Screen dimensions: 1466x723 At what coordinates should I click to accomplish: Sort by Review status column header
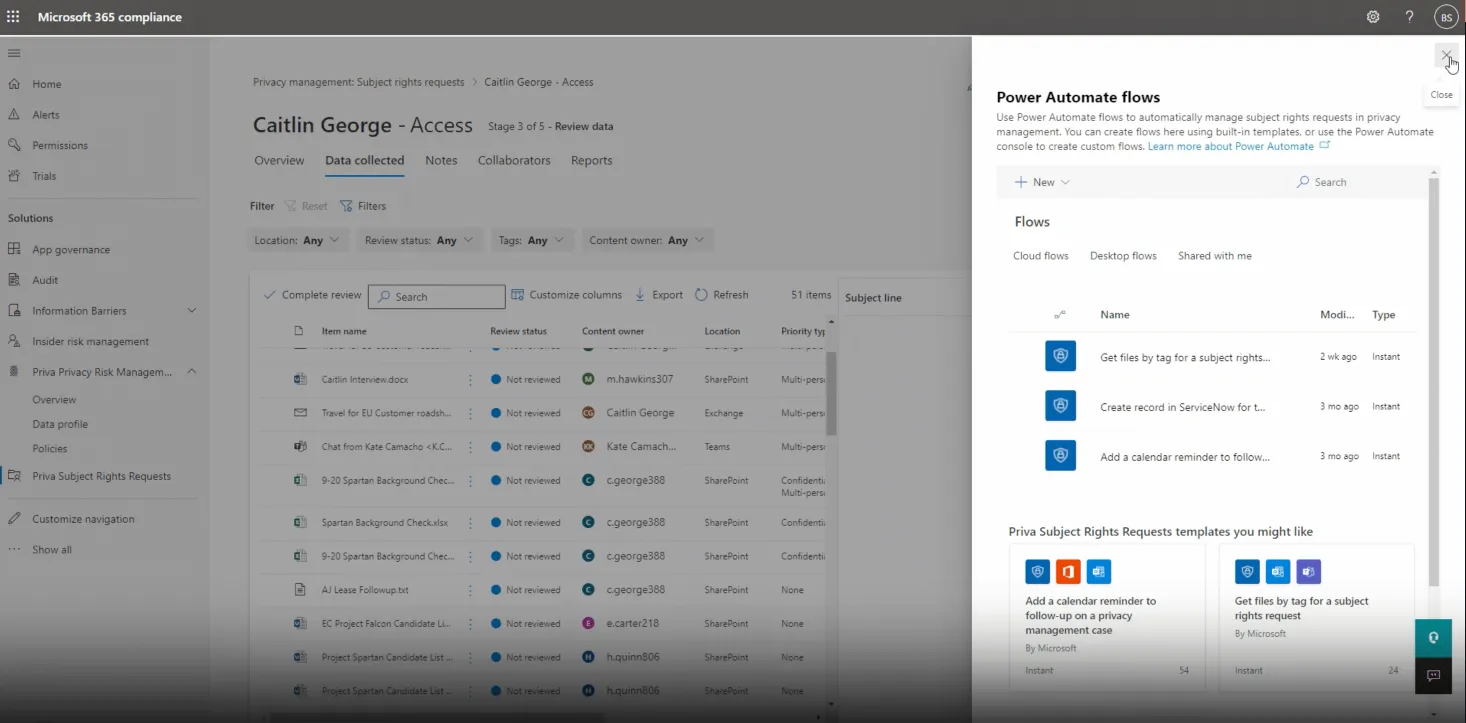[518, 331]
